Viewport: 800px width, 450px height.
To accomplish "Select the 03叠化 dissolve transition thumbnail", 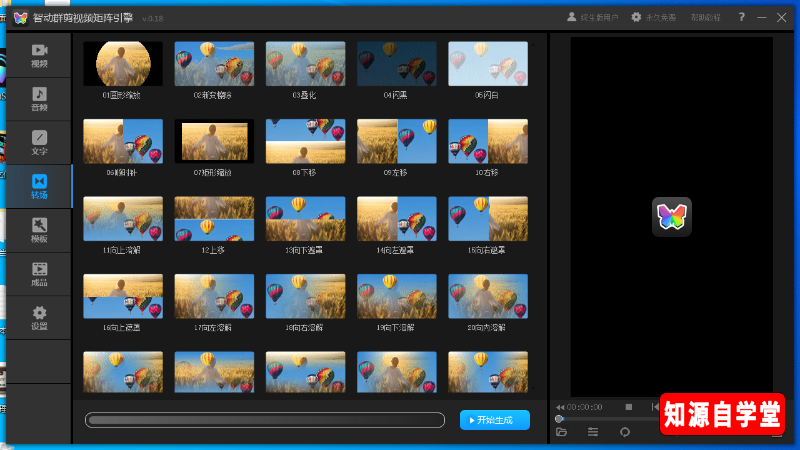I will click(x=305, y=63).
